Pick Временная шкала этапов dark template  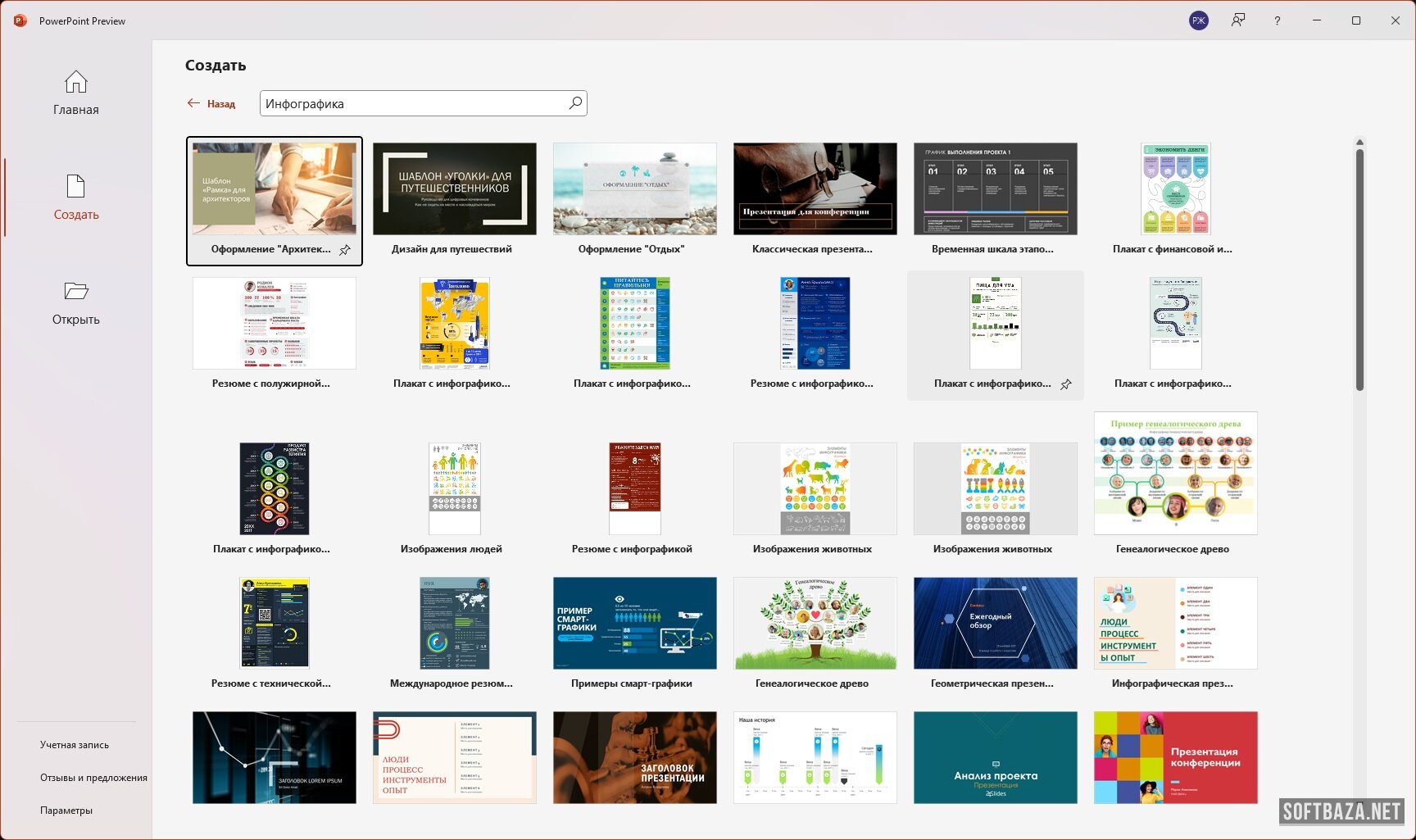tap(996, 189)
